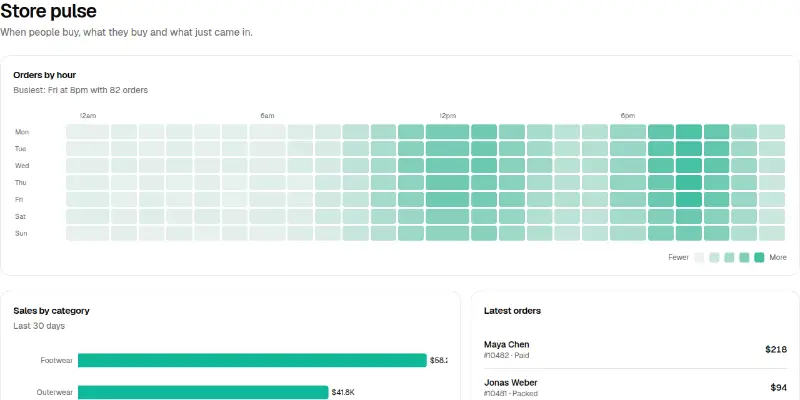Screen dimensions: 800x400
Task: Click the Footwear category label
Action: (57, 360)
